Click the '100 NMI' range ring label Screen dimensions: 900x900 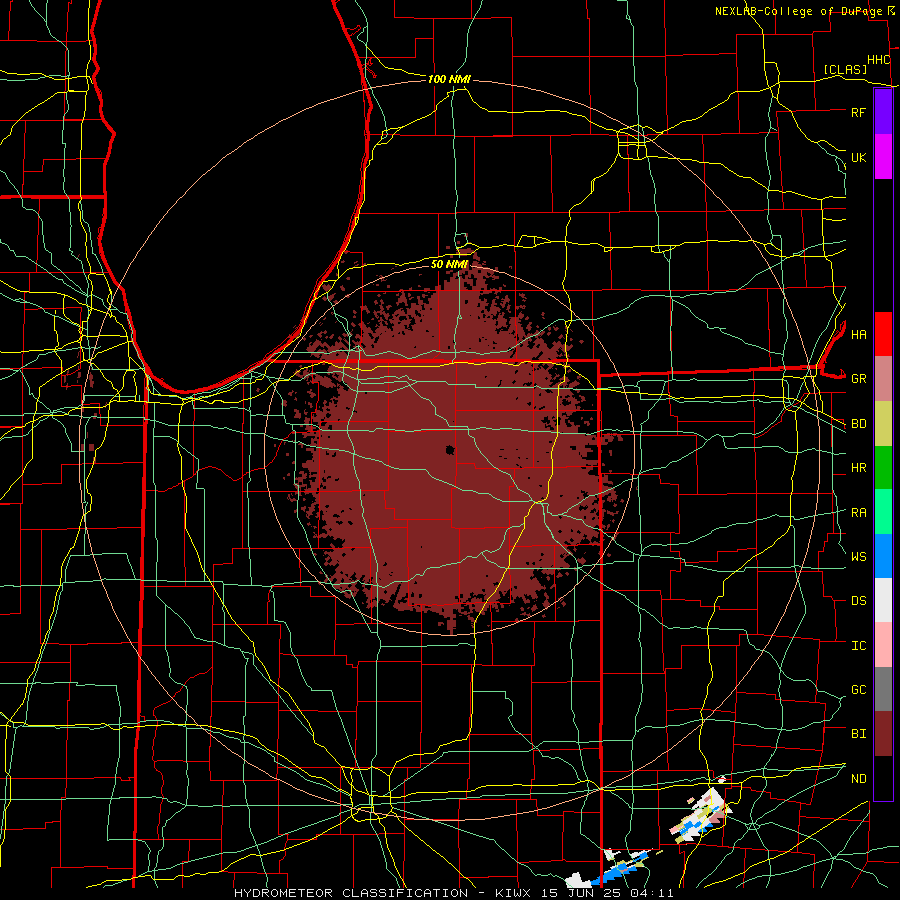449,79
